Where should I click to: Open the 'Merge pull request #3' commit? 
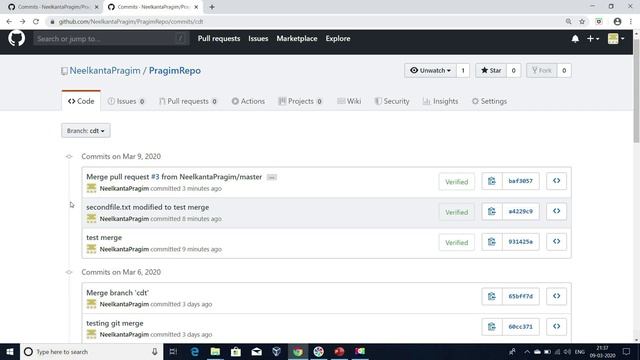(174, 177)
